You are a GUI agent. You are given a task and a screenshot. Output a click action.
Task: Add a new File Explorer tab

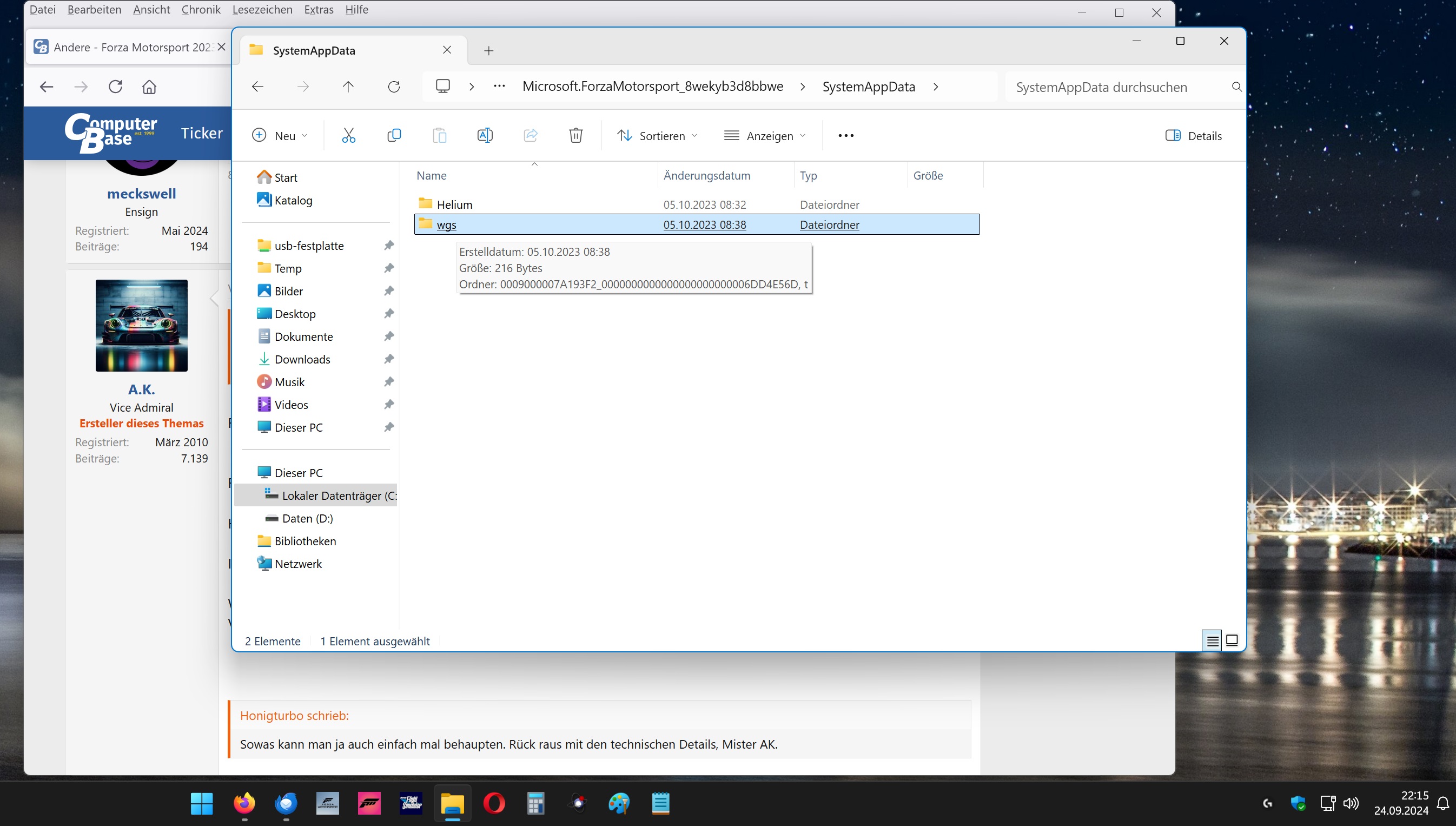(488, 51)
